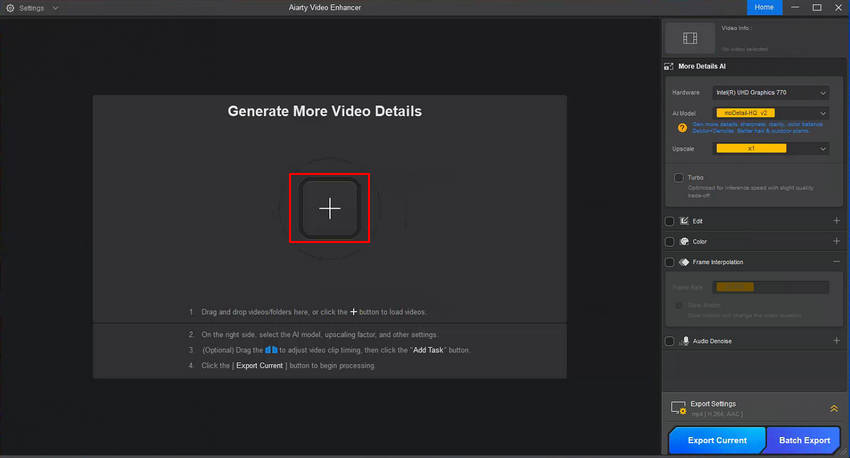Click the inline plus icon in instruction step 1
The image size is (850, 458).
pos(353,312)
